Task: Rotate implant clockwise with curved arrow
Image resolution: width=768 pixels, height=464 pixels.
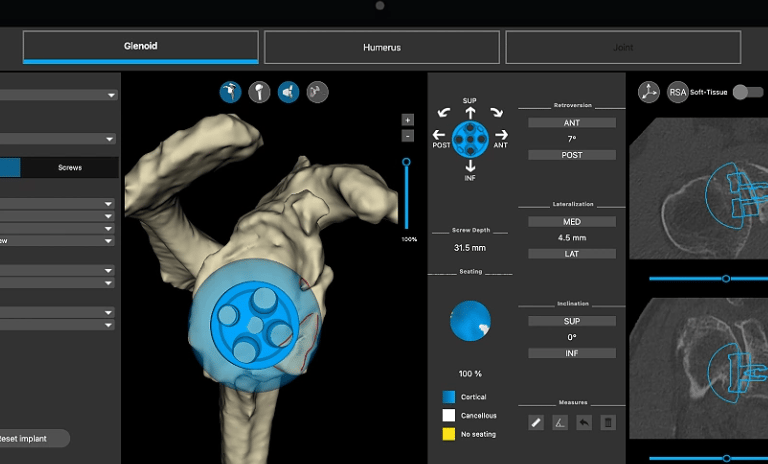Action: [x=496, y=112]
